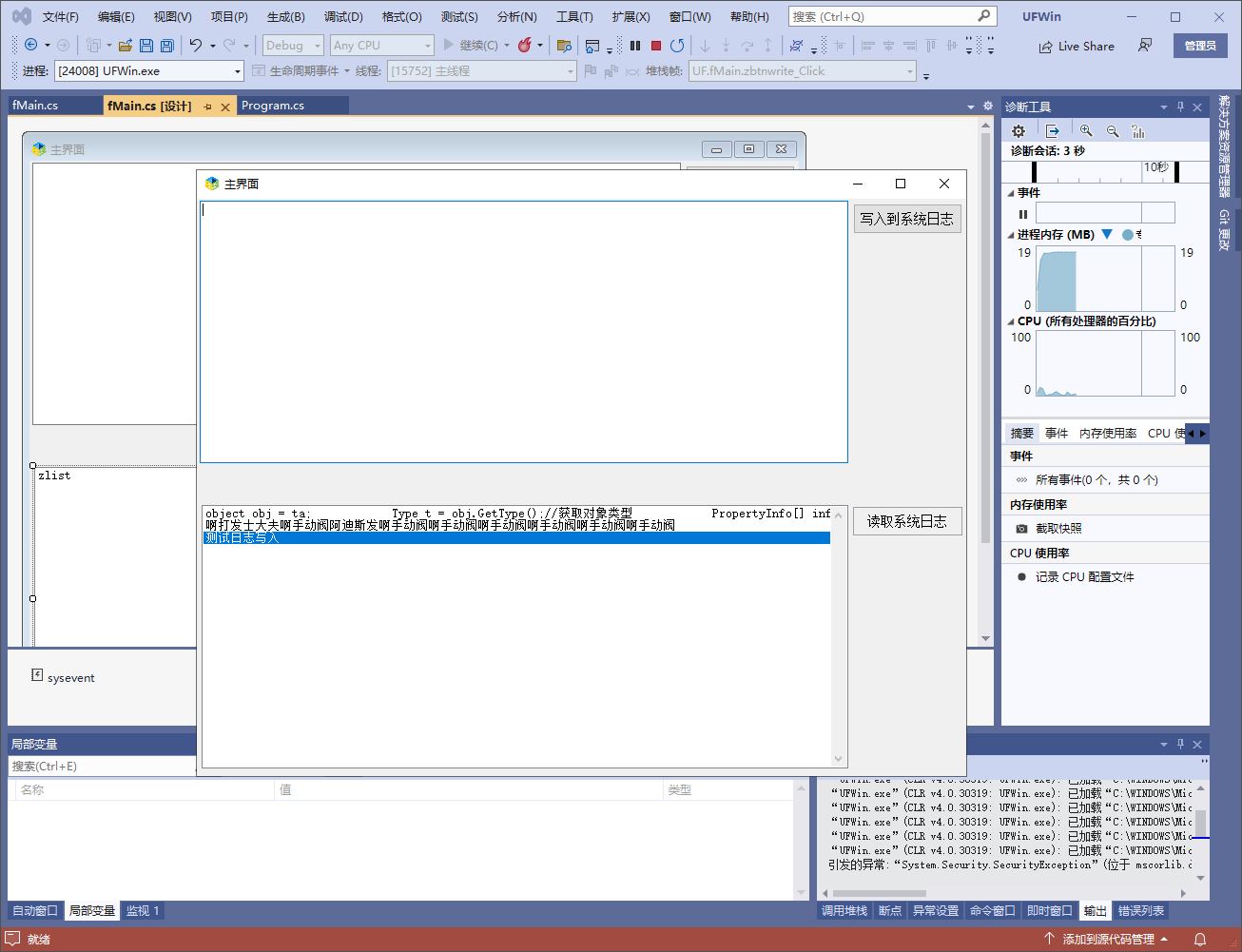Click the Break All pause icon
Screen dimensions: 1242x952
635,45
